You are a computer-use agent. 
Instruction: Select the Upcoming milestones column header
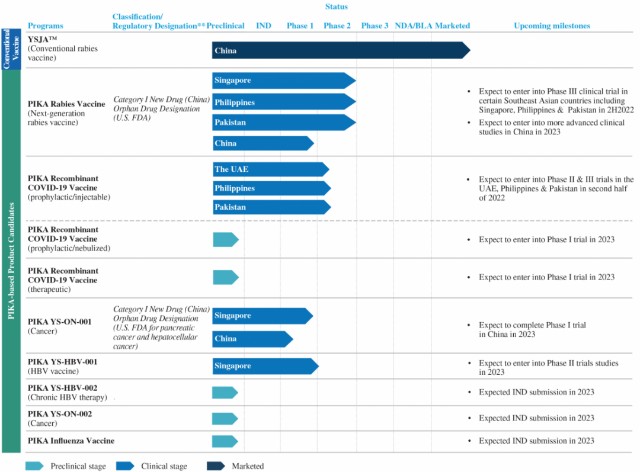pyautogui.click(x=553, y=24)
